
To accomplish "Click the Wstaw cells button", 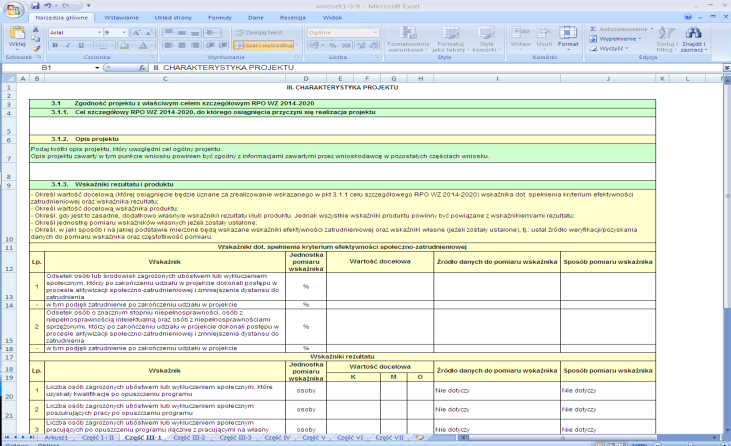I will (x=520, y=37).
